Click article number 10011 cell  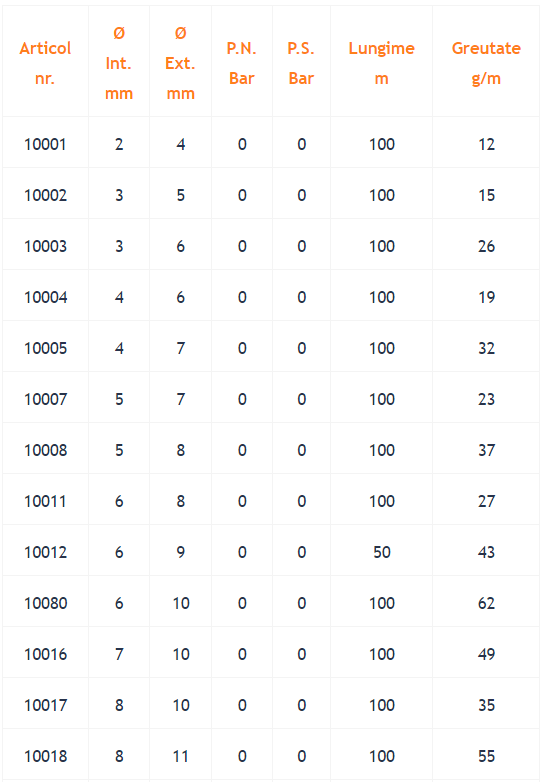coord(45,501)
